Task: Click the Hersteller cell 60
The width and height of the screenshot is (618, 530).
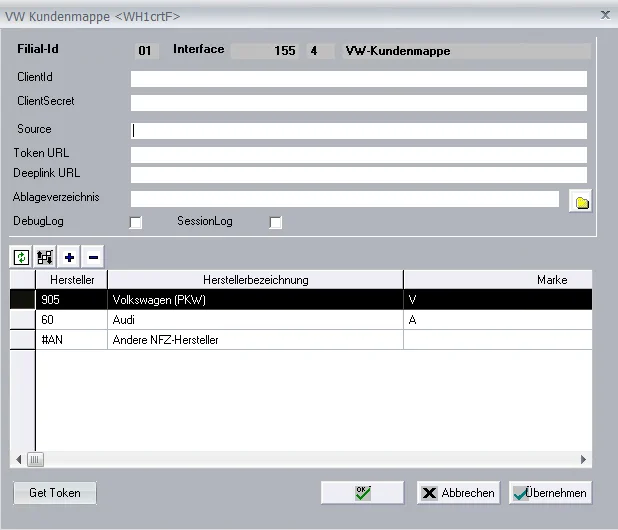Action: 71,320
